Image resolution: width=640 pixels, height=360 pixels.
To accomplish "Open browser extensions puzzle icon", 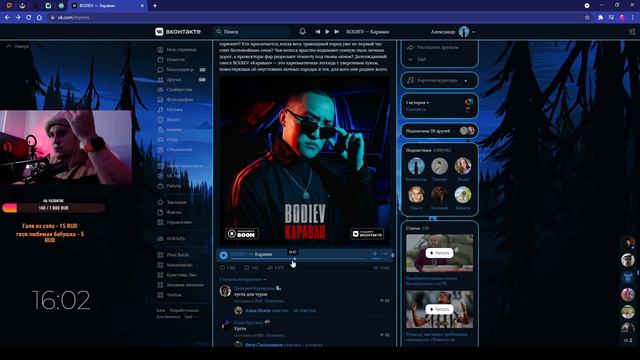I will [600, 18].
